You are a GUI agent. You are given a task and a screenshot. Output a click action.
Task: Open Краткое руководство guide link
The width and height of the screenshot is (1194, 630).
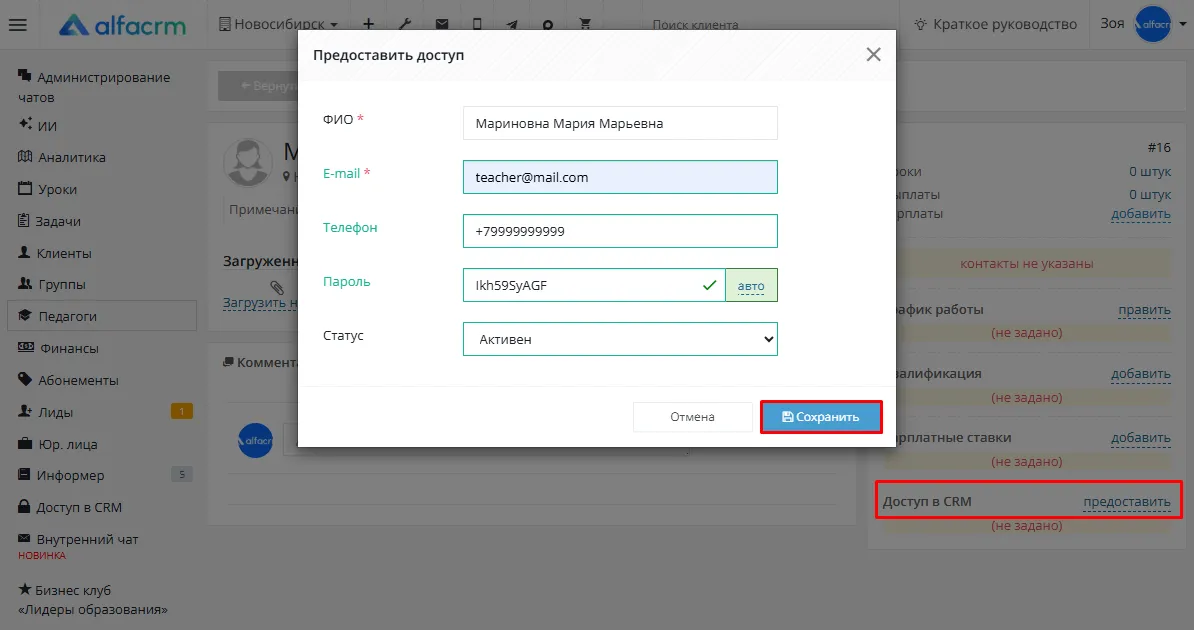pyautogui.click(x=996, y=24)
